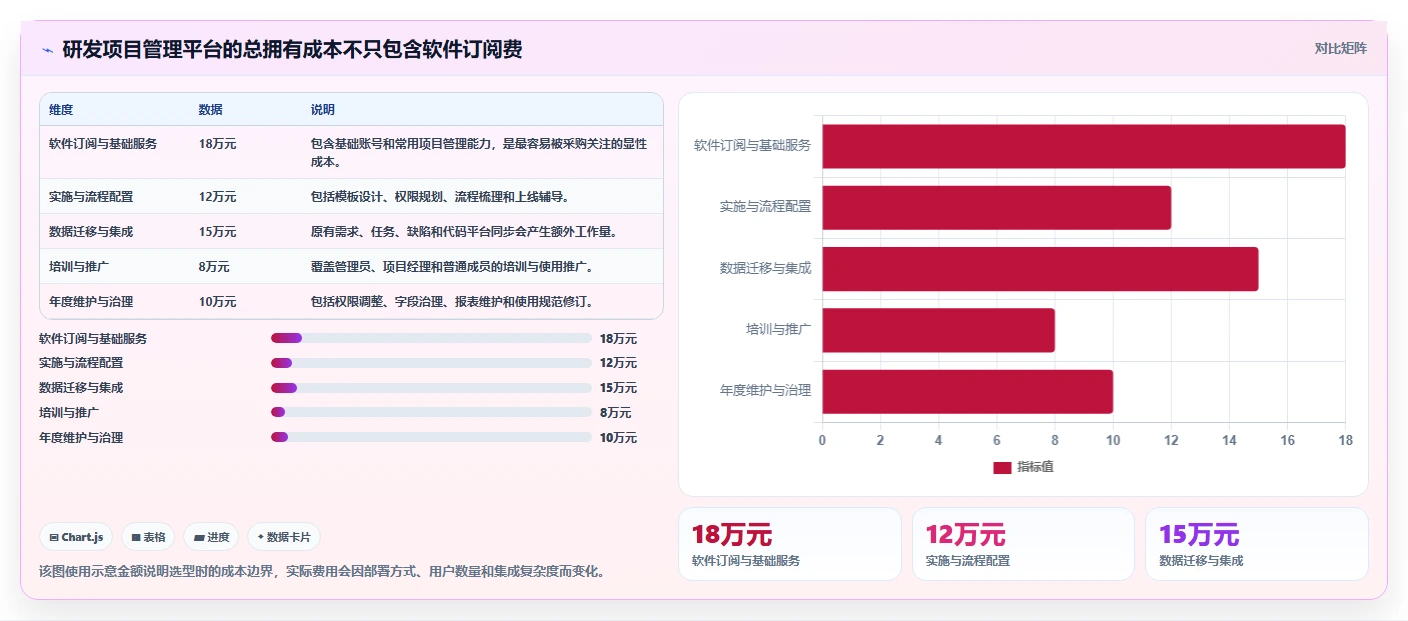Viewport: 1408px width, 621px height.
Task: Select the 进度 tag chip
Action: coord(211,537)
